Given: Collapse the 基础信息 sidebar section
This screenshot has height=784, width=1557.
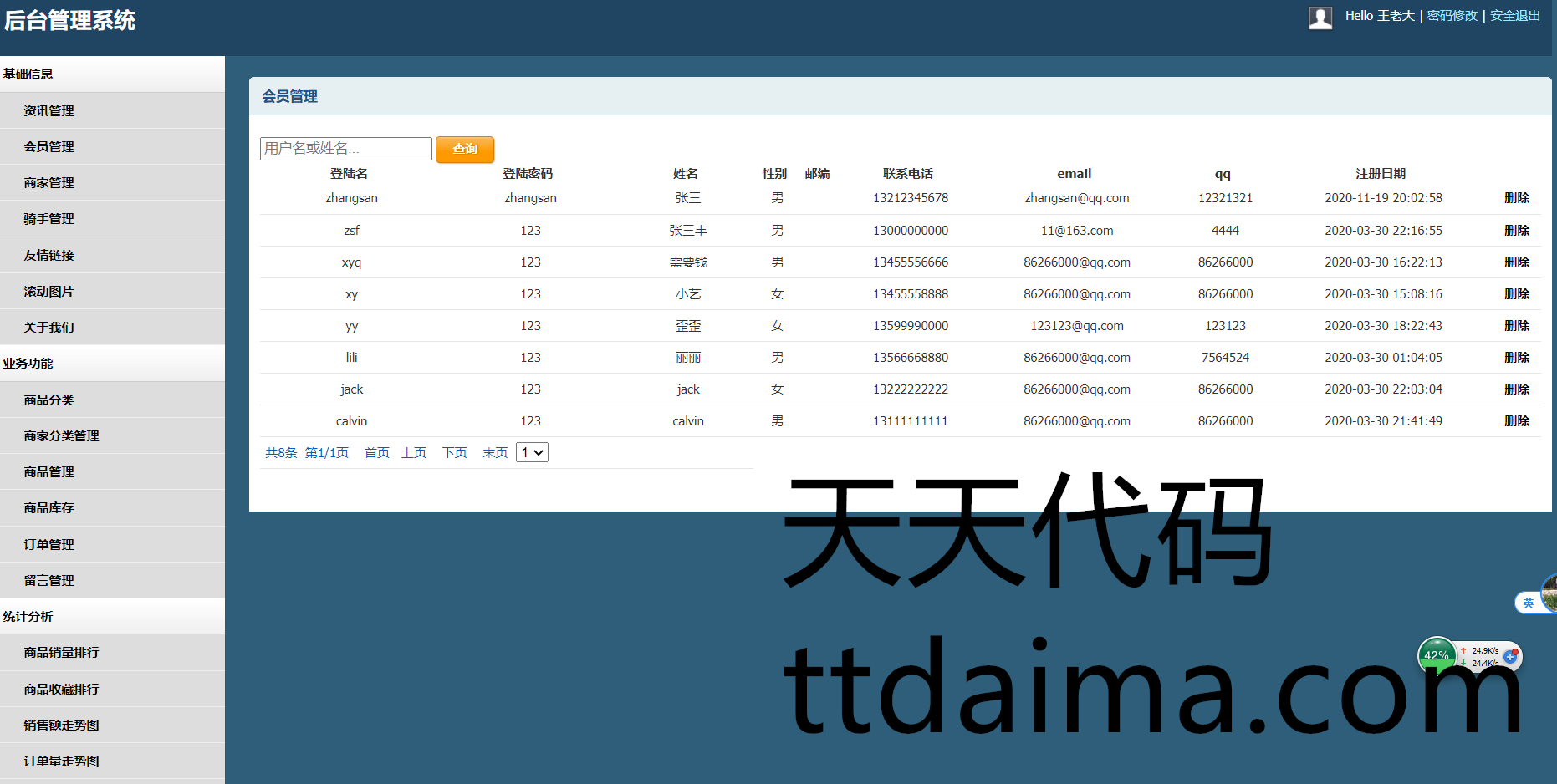Looking at the screenshot, I should 112,74.
